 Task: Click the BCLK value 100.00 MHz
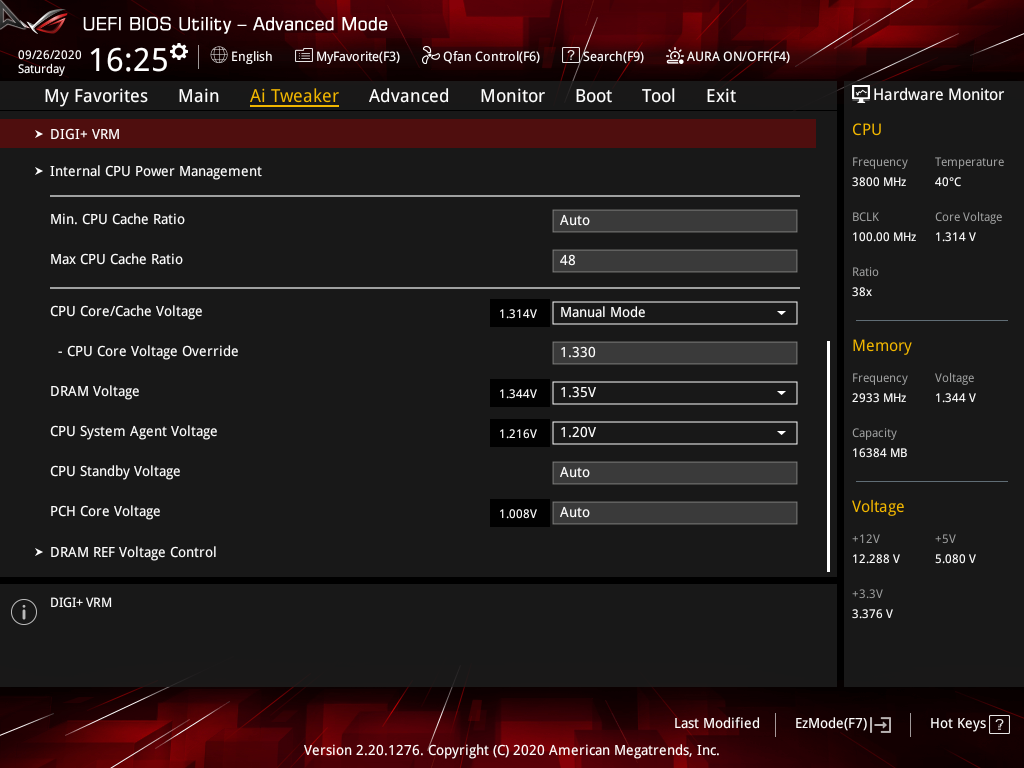884,236
